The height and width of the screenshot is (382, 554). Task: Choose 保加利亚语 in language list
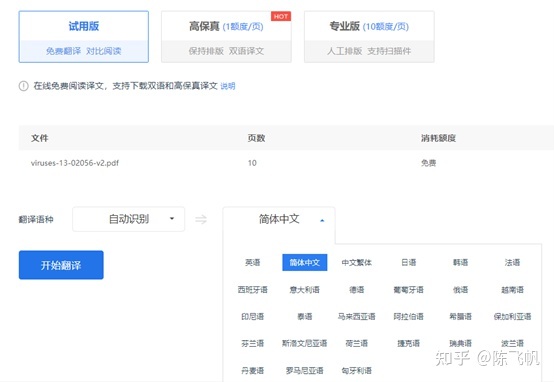(512, 316)
